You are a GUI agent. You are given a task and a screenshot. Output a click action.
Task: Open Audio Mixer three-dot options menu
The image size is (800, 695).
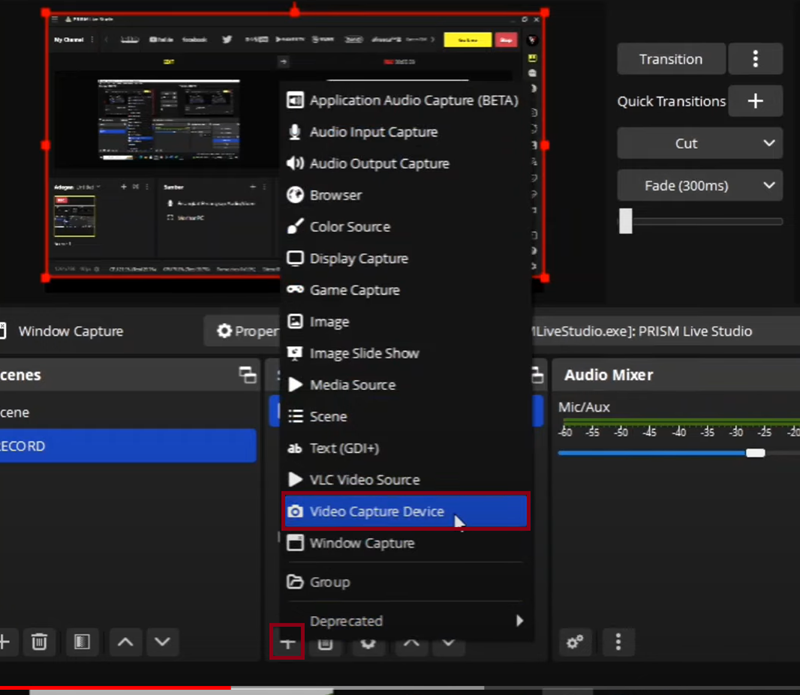coord(618,642)
